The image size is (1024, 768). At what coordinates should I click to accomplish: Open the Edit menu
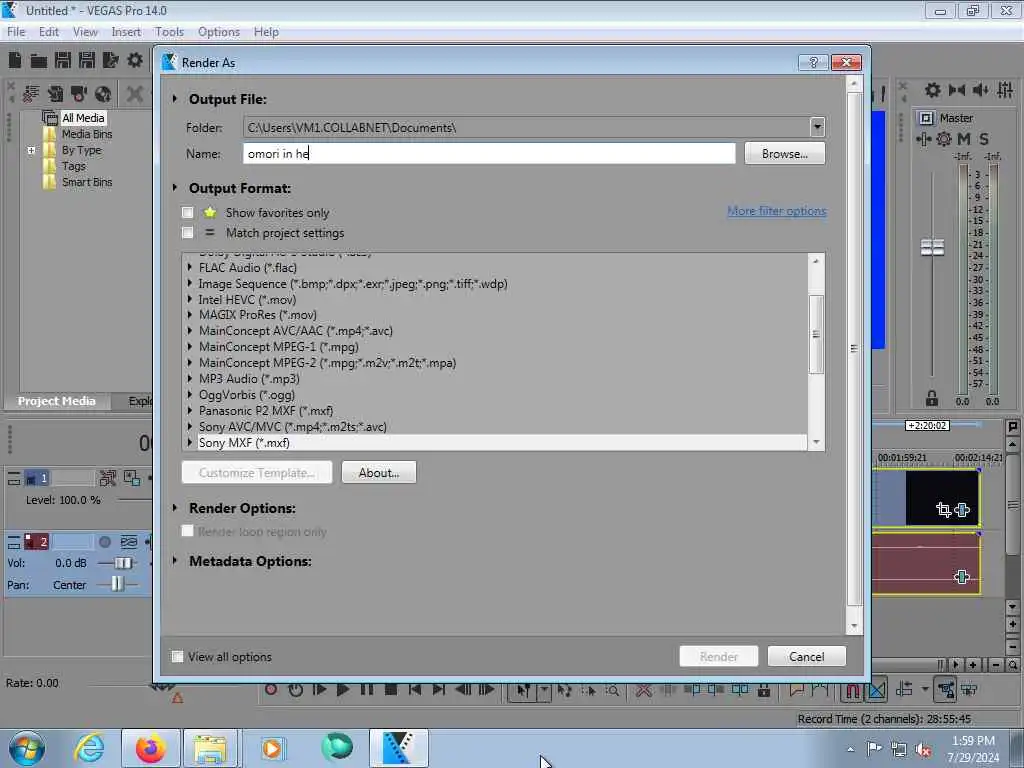(48, 31)
